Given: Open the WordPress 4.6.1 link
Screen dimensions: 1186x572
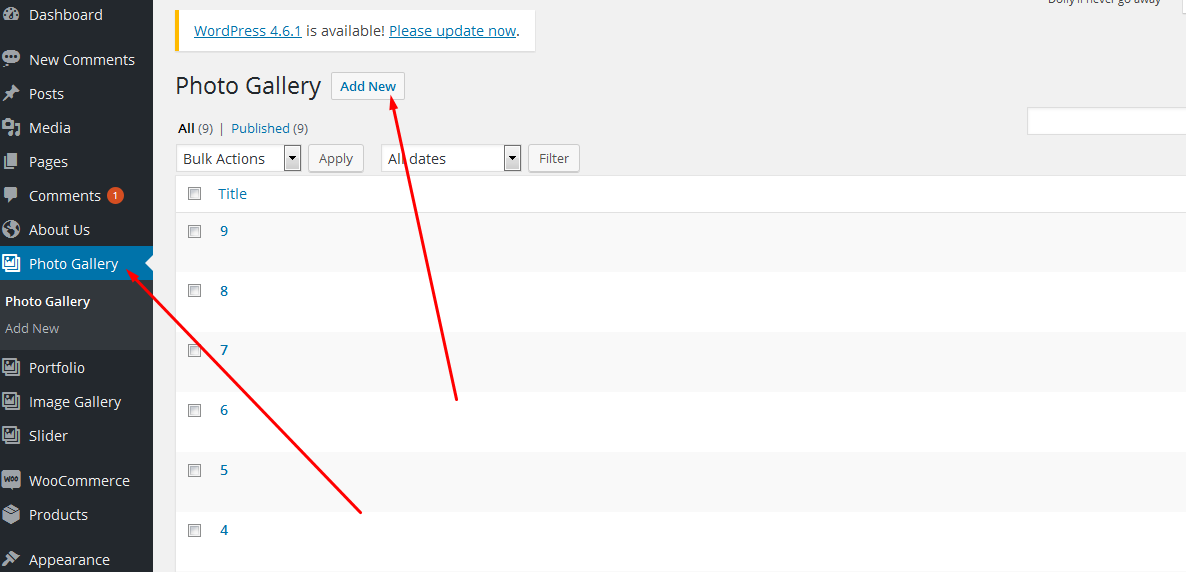Looking at the screenshot, I should pyautogui.click(x=248, y=31).
